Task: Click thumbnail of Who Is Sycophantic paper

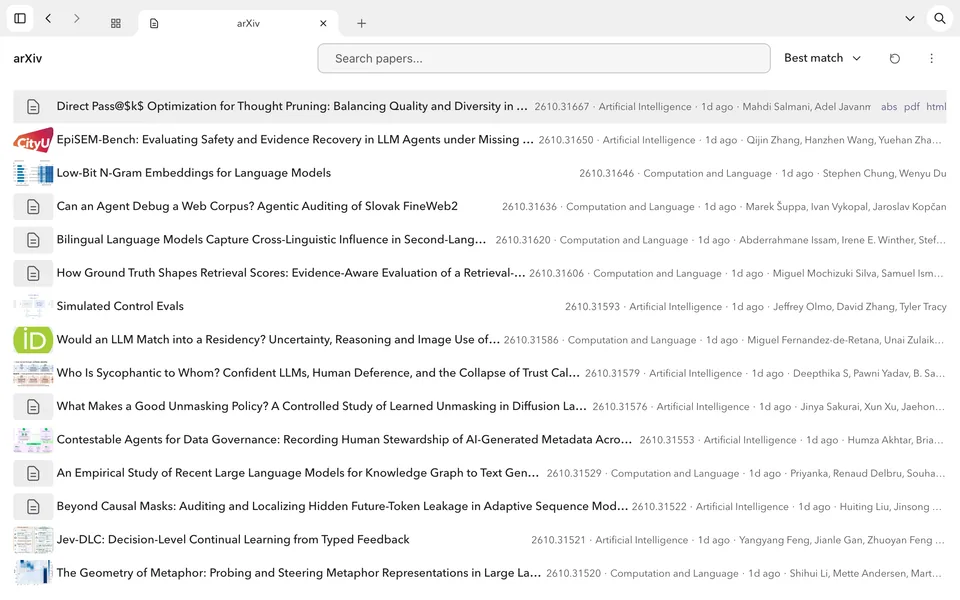Action: (33, 373)
